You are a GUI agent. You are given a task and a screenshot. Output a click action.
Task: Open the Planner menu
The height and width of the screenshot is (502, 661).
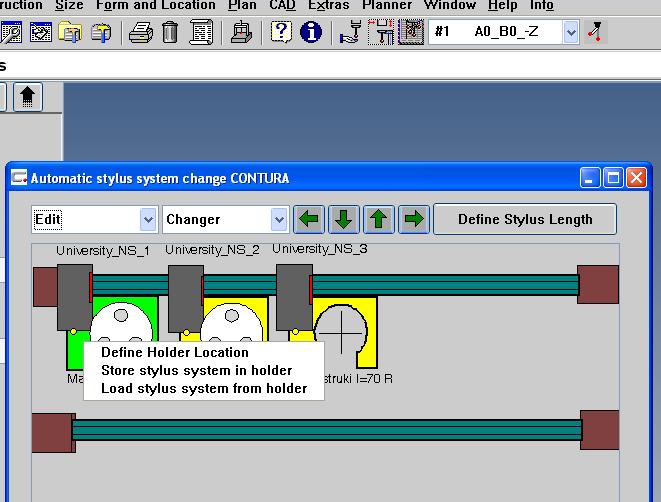(x=387, y=5)
